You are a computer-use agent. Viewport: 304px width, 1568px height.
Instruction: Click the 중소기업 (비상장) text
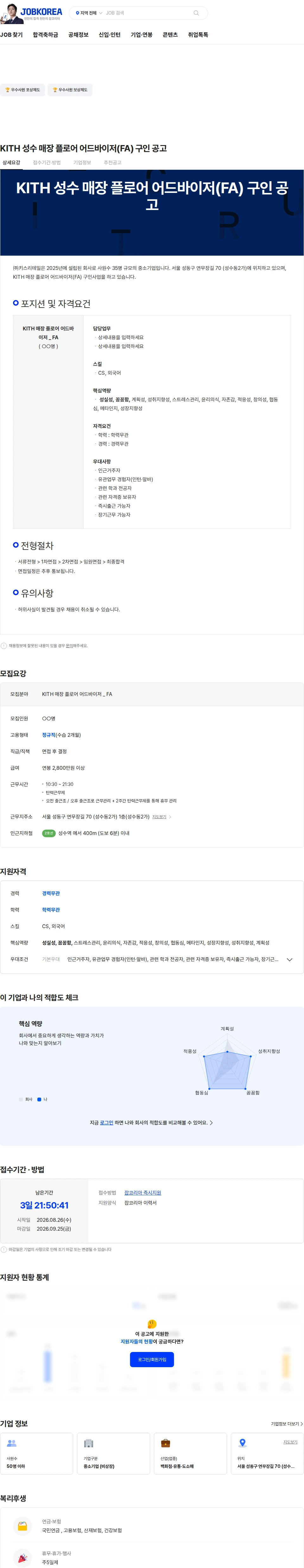point(98,1466)
